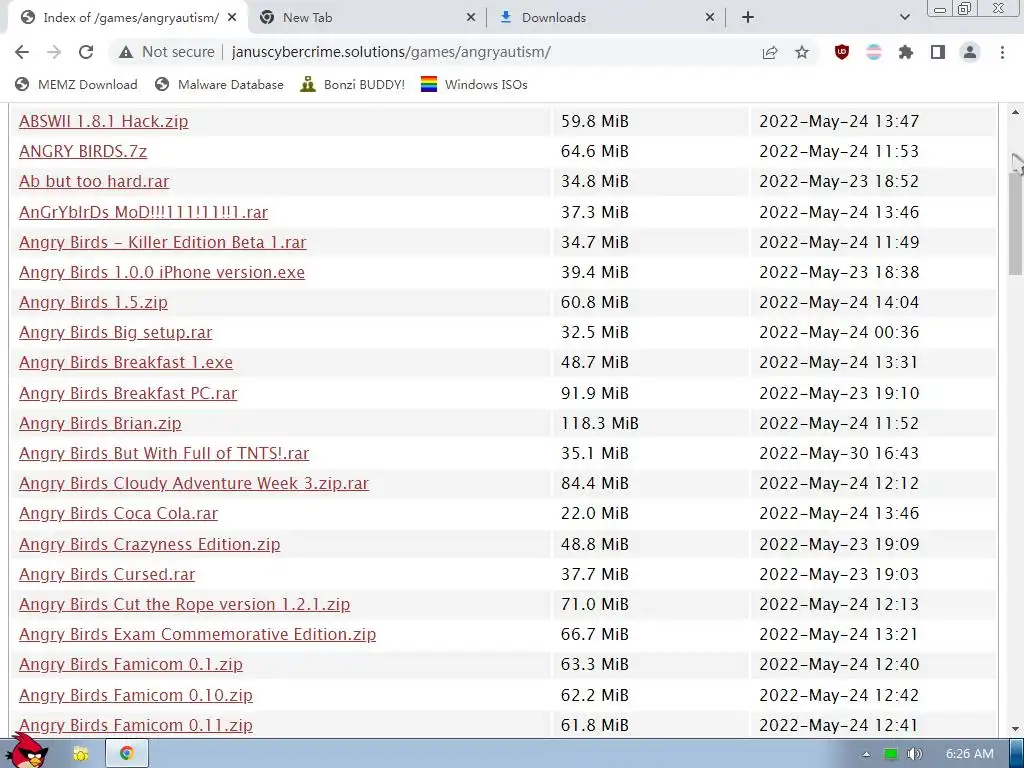1024x768 pixels.
Task: Download Angry Birds Coca Cola.rar
Action: [x=118, y=513]
